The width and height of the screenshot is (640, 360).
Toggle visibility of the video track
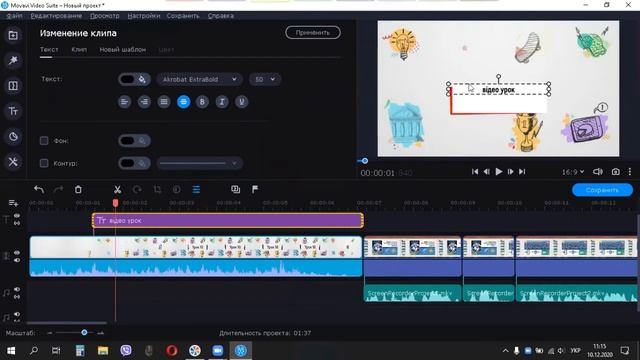tap(17, 253)
